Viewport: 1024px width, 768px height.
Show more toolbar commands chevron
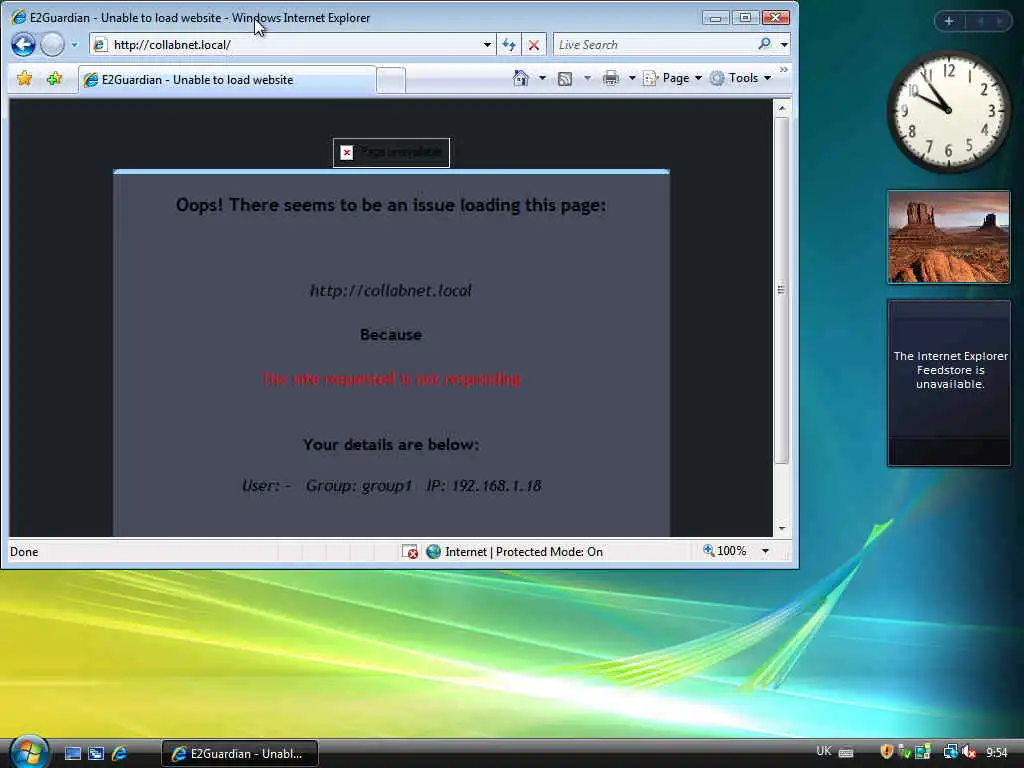[784, 70]
